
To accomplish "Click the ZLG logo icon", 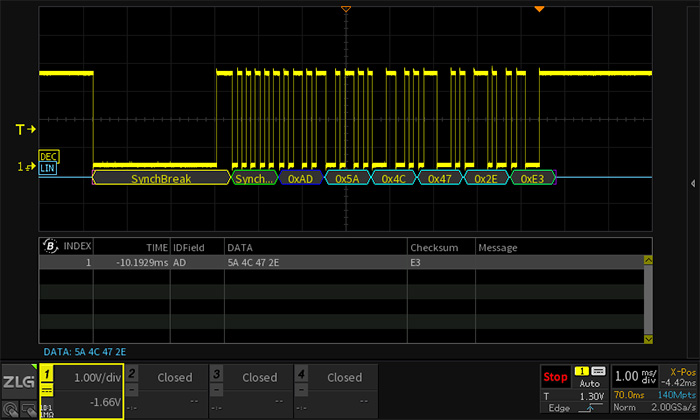I will point(19,381).
